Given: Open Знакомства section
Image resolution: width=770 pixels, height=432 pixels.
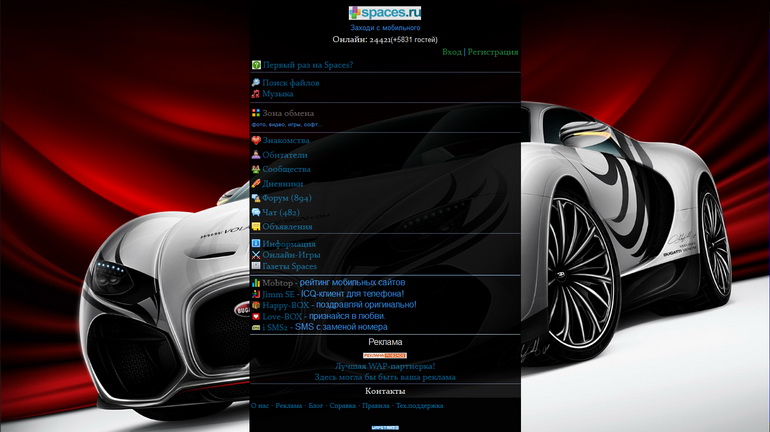Looking at the screenshot, I should [286, 140].
